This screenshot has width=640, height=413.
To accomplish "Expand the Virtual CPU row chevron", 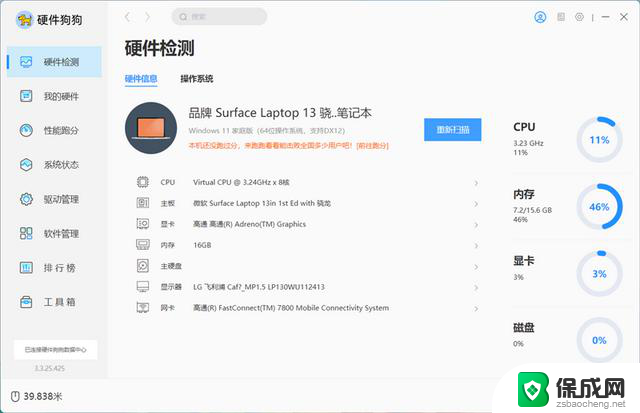I will pos(476,183).
